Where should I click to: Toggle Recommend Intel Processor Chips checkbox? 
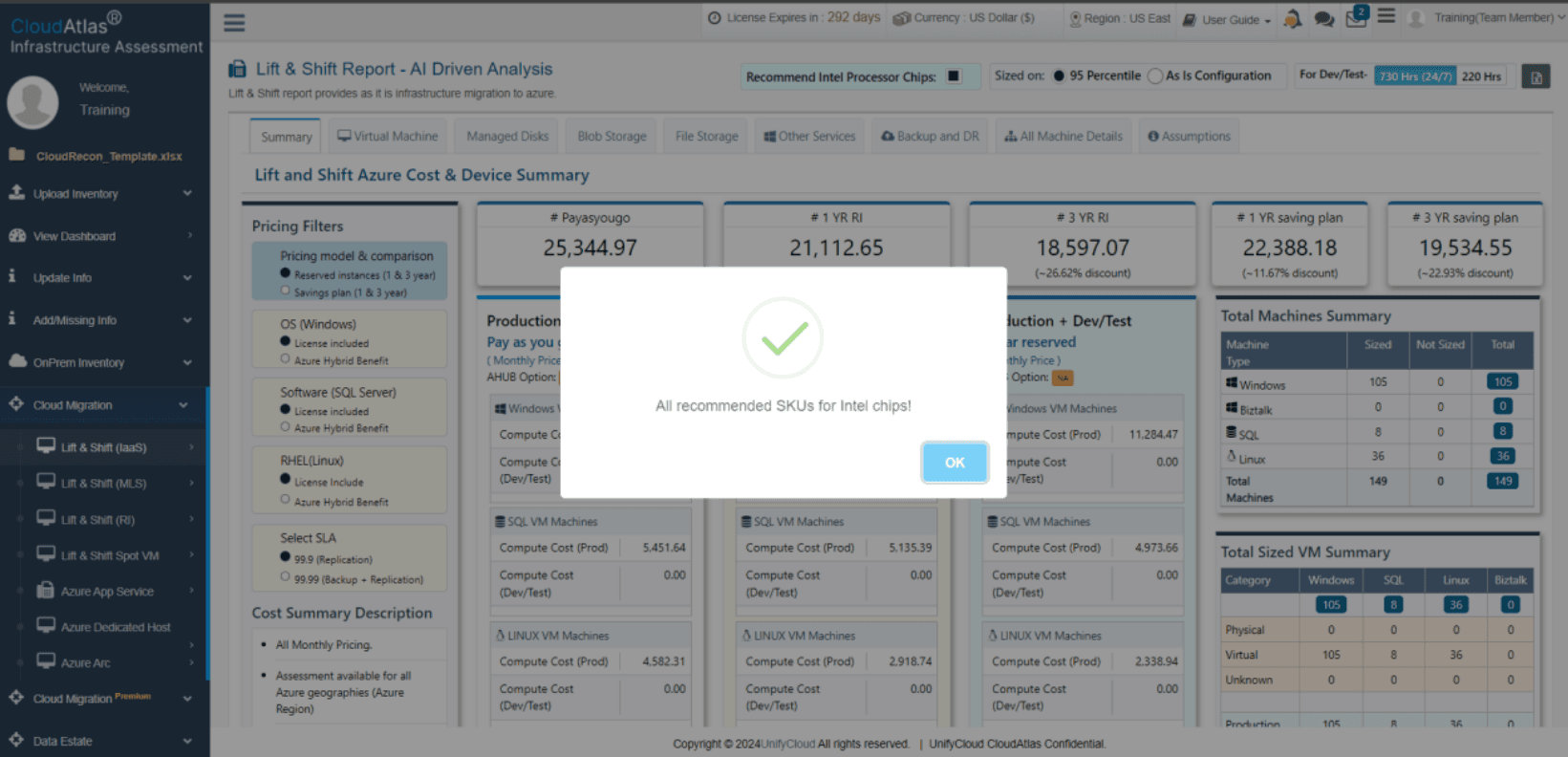point(954,76)
